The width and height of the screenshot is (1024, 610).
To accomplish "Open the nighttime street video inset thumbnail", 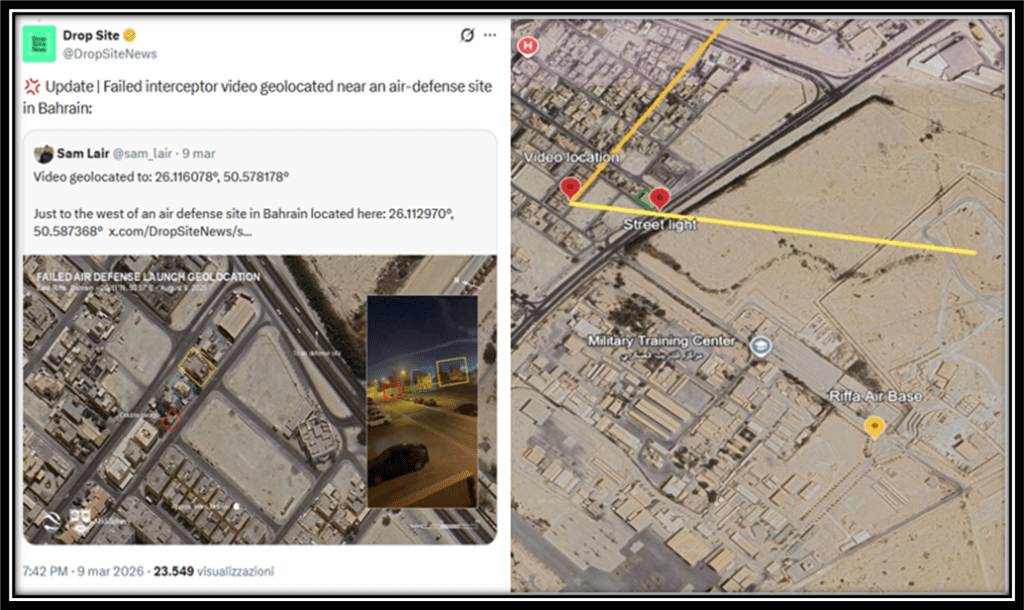I will tap(422, 400).
